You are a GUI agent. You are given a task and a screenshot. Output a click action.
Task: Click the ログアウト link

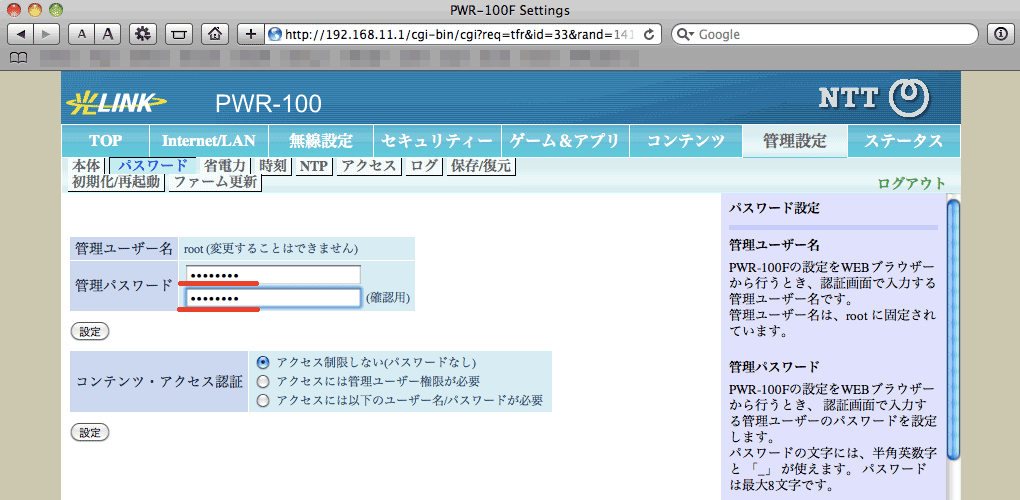911,183
